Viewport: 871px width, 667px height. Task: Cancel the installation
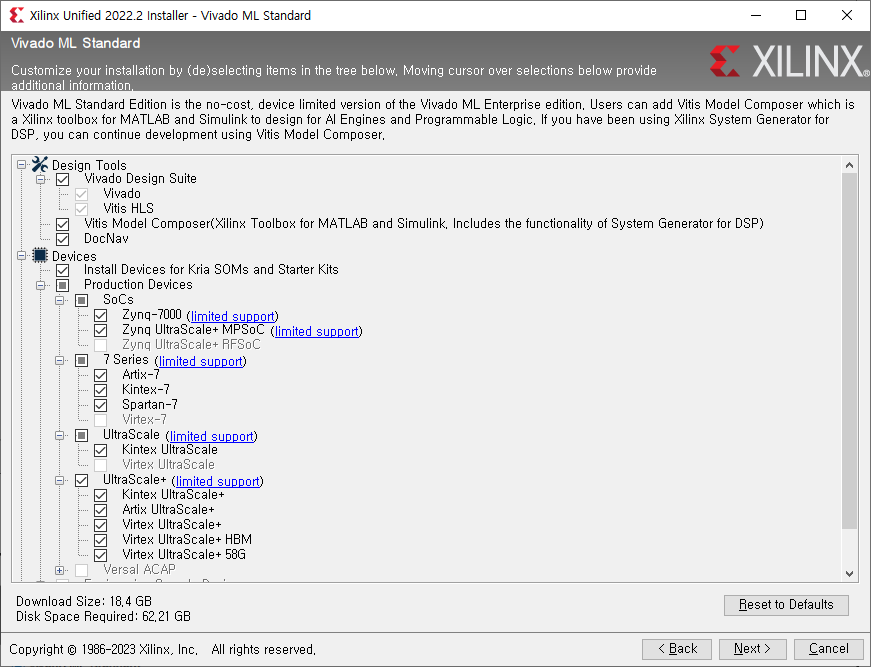(828, 649)
